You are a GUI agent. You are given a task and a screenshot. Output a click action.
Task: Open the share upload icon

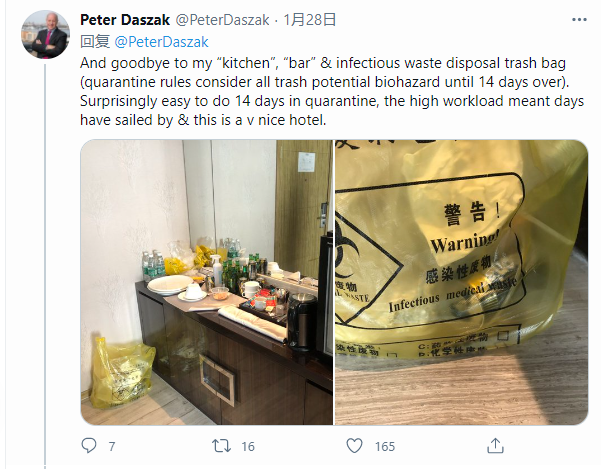click(x=495, y=446)
